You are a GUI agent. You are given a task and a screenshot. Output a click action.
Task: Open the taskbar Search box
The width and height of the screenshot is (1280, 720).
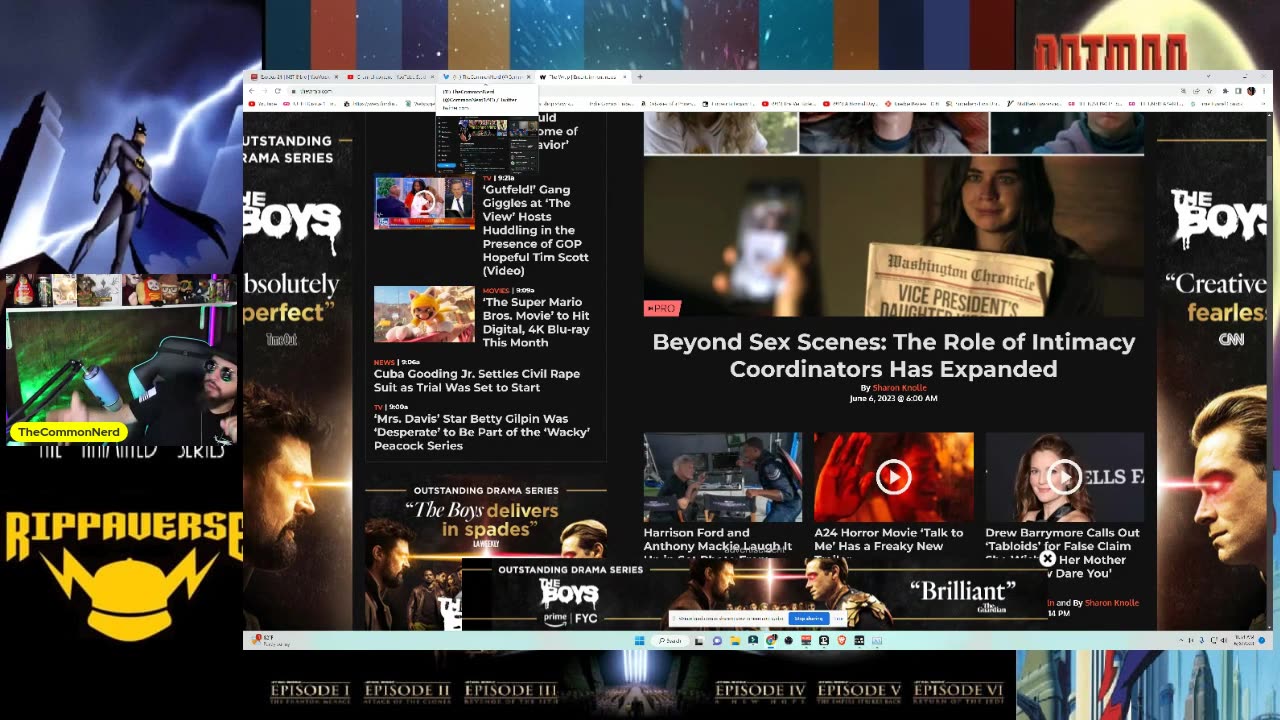click(x=670, y=641)
